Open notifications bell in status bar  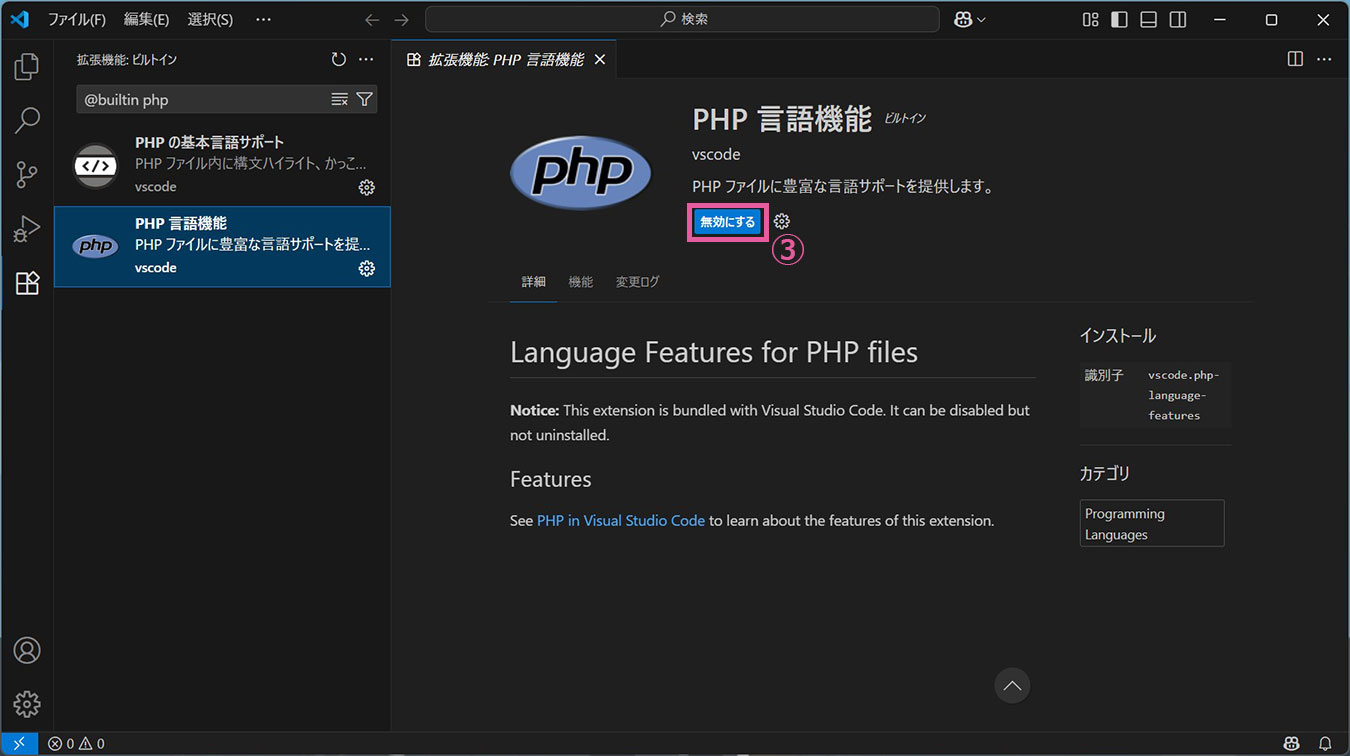tap(1325, 744)
